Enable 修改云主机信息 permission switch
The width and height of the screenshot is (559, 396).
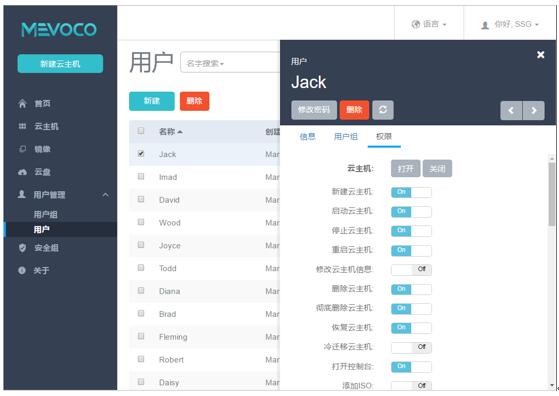coord(411,270)
